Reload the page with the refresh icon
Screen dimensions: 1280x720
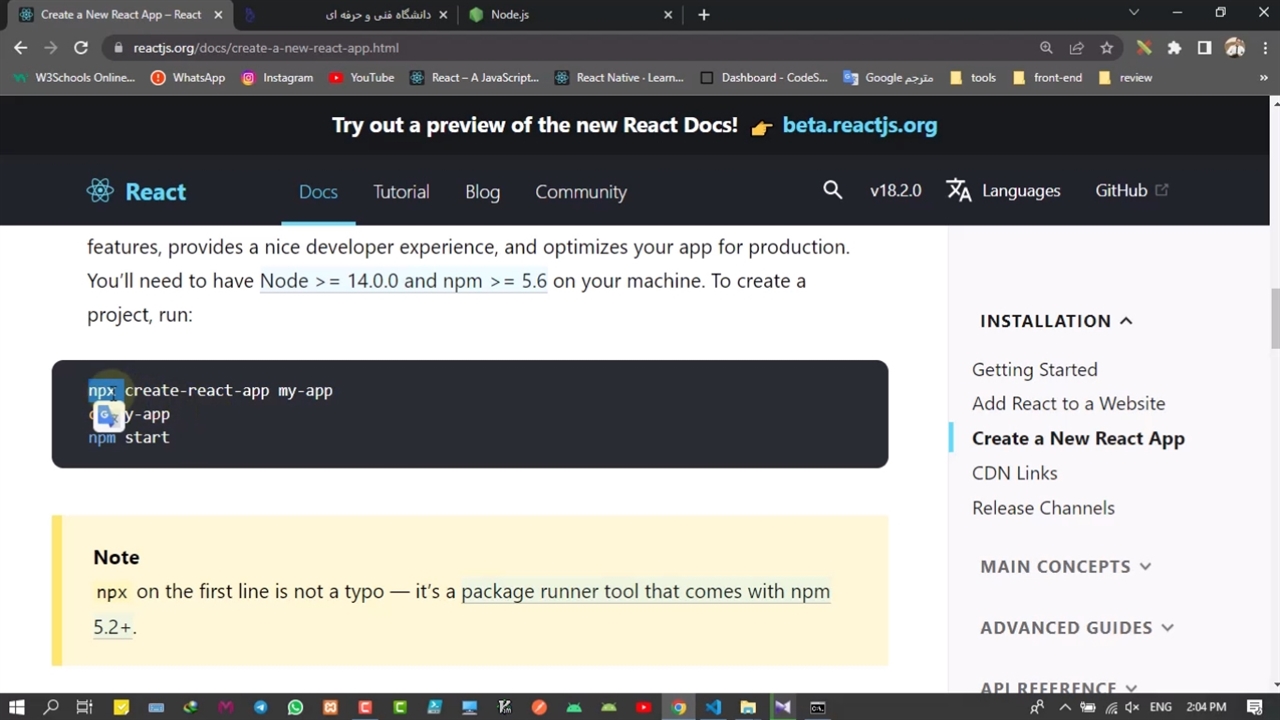pos(81,47)
